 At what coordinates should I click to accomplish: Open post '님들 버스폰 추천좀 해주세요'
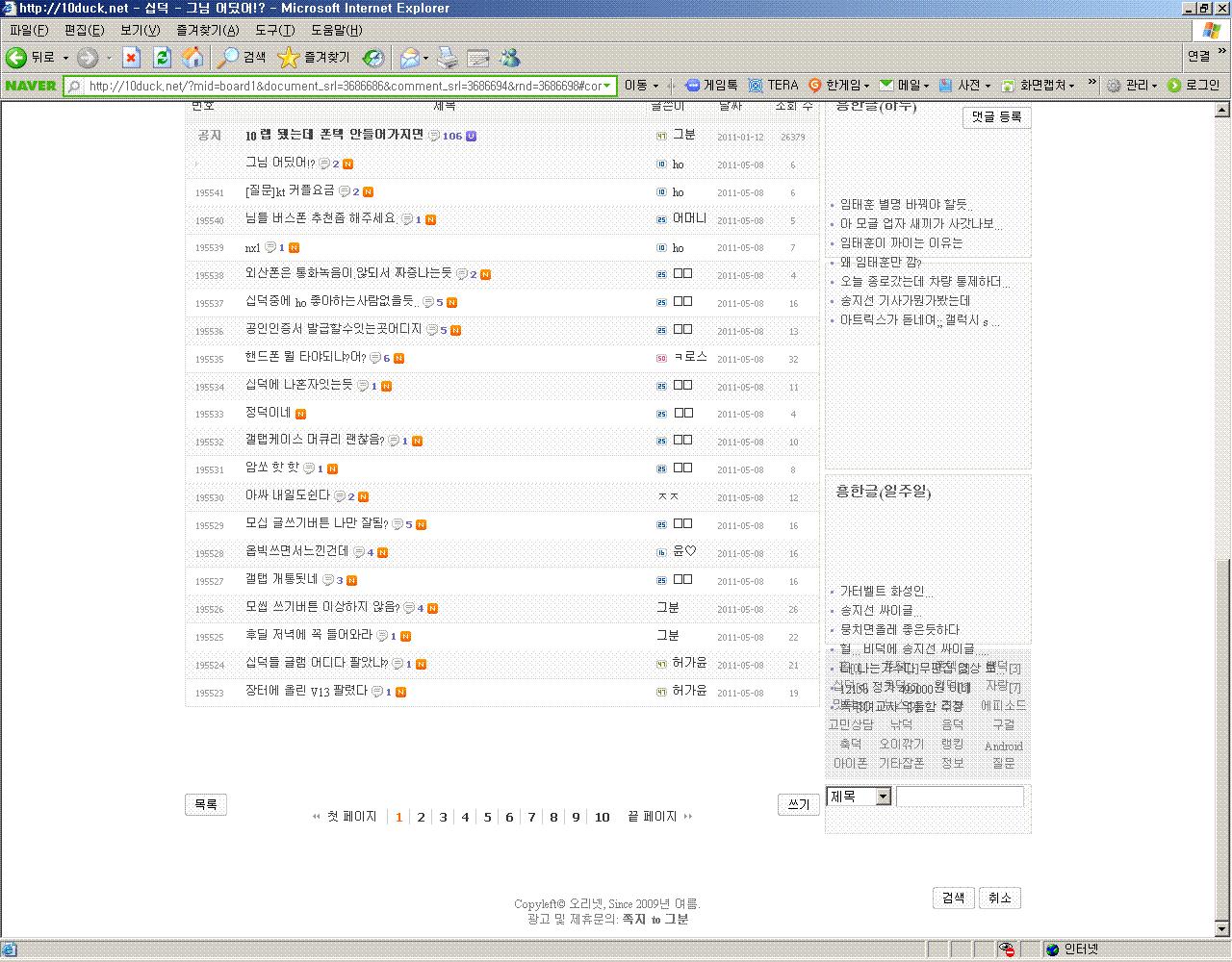click(321, 219)
